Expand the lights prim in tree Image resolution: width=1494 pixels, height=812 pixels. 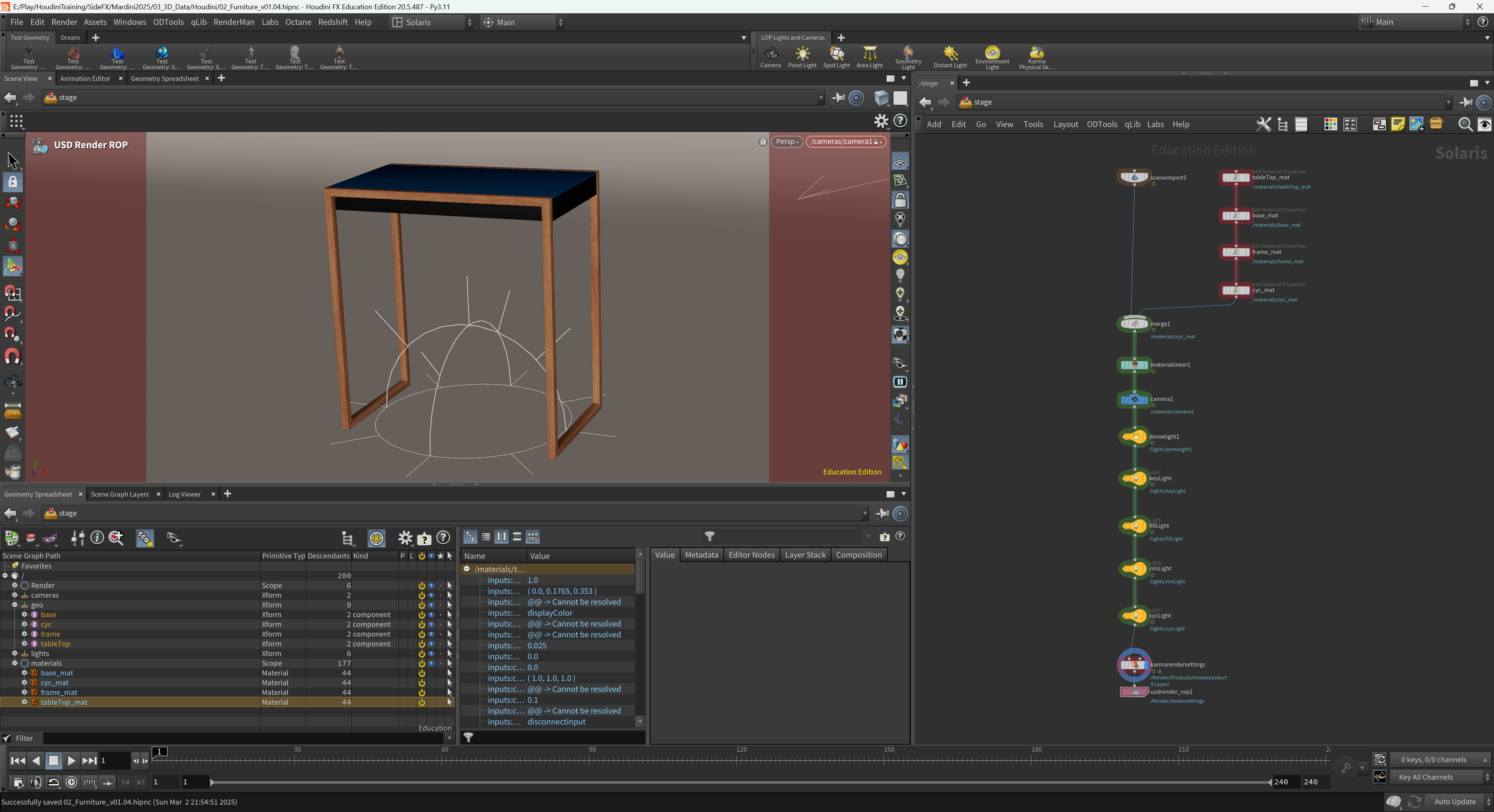coord(15,653)
